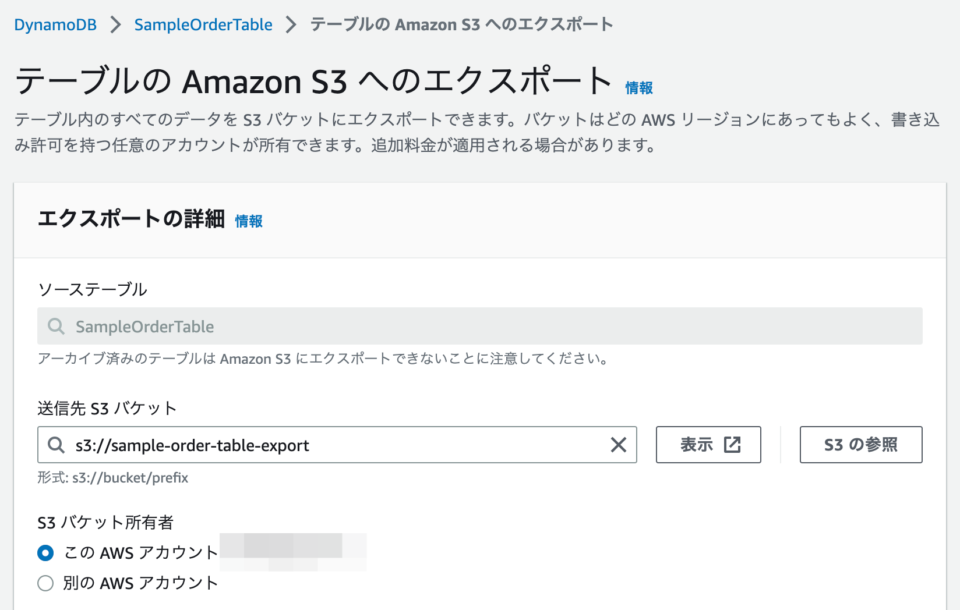This screenshot has width=960, height=610.
Task: Click the search icon in the ソーステーブル field
Action: [57, 327]
